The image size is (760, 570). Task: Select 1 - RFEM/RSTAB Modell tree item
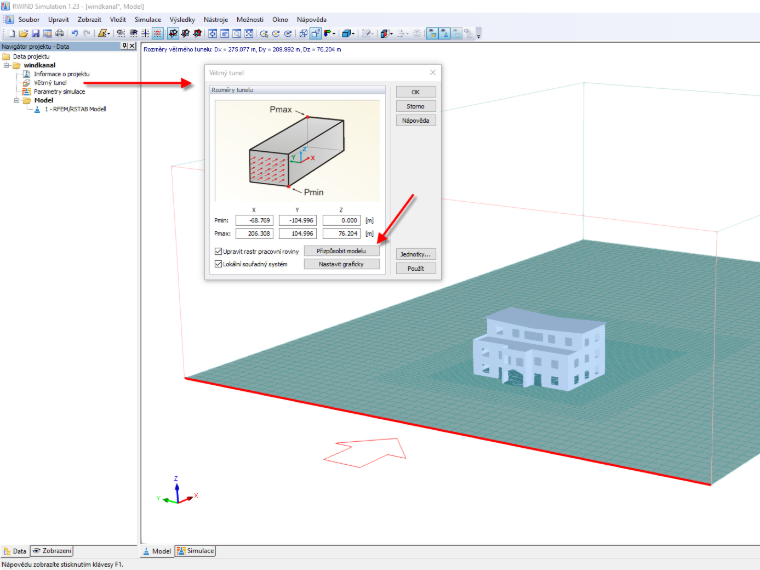(x=75, y=109)
